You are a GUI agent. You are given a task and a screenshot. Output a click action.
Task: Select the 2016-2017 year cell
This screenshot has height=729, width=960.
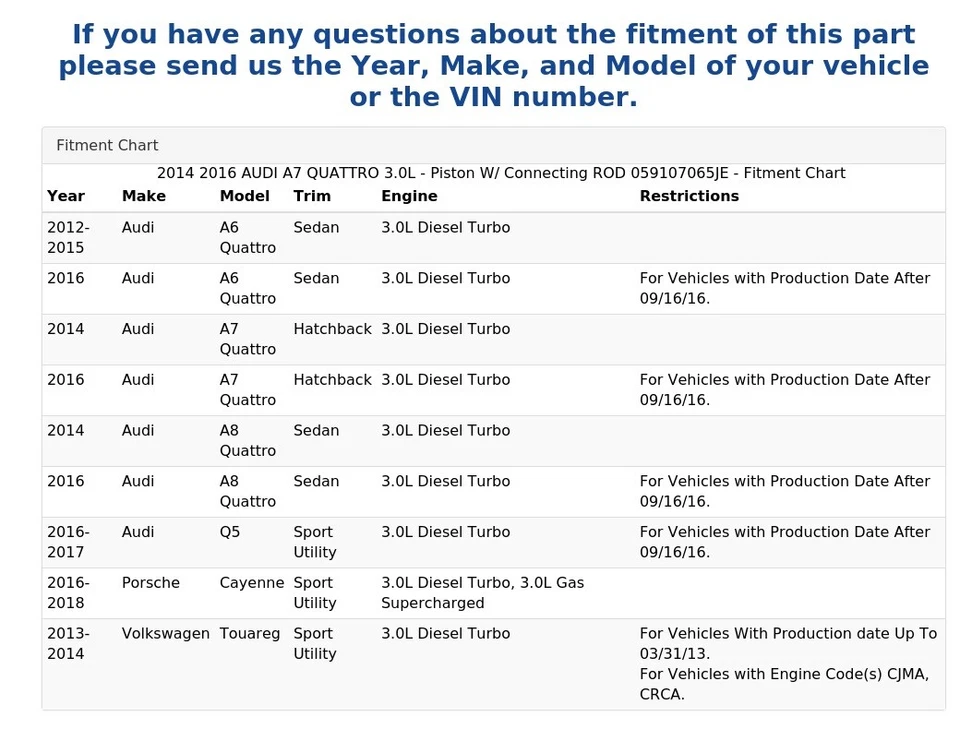tap(68, 541)
